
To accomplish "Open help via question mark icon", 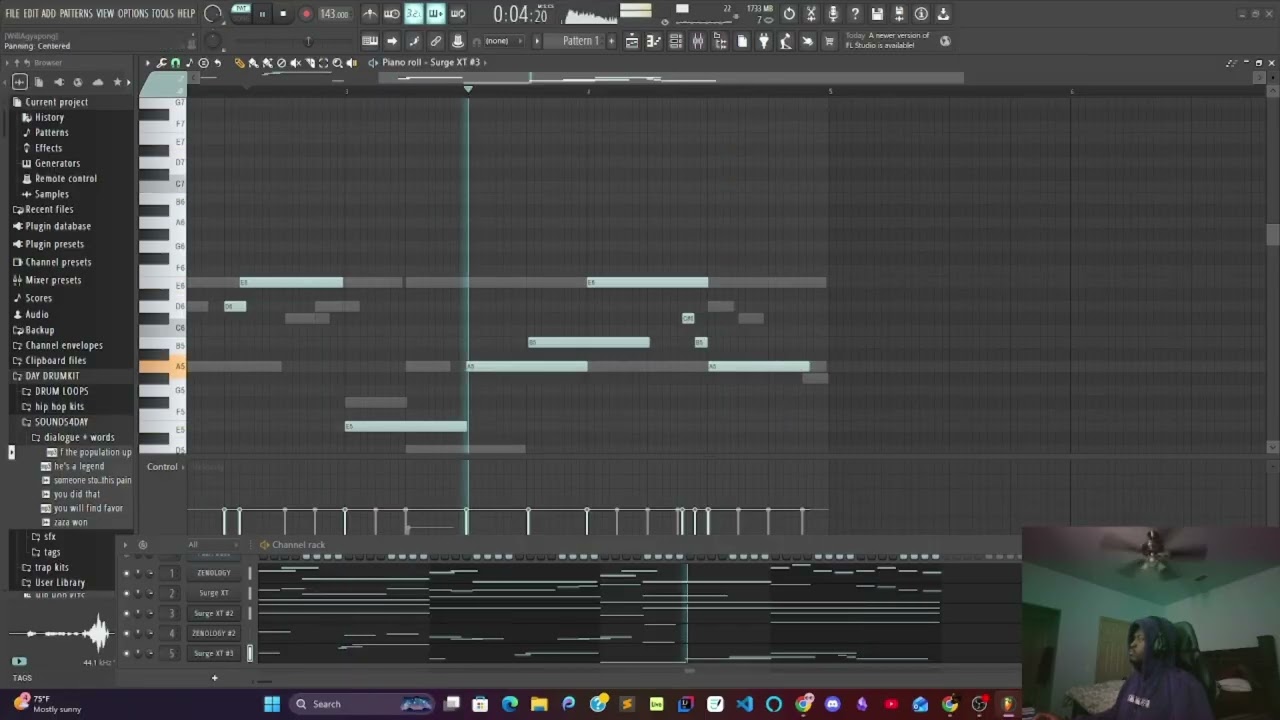I will point(855,14).
